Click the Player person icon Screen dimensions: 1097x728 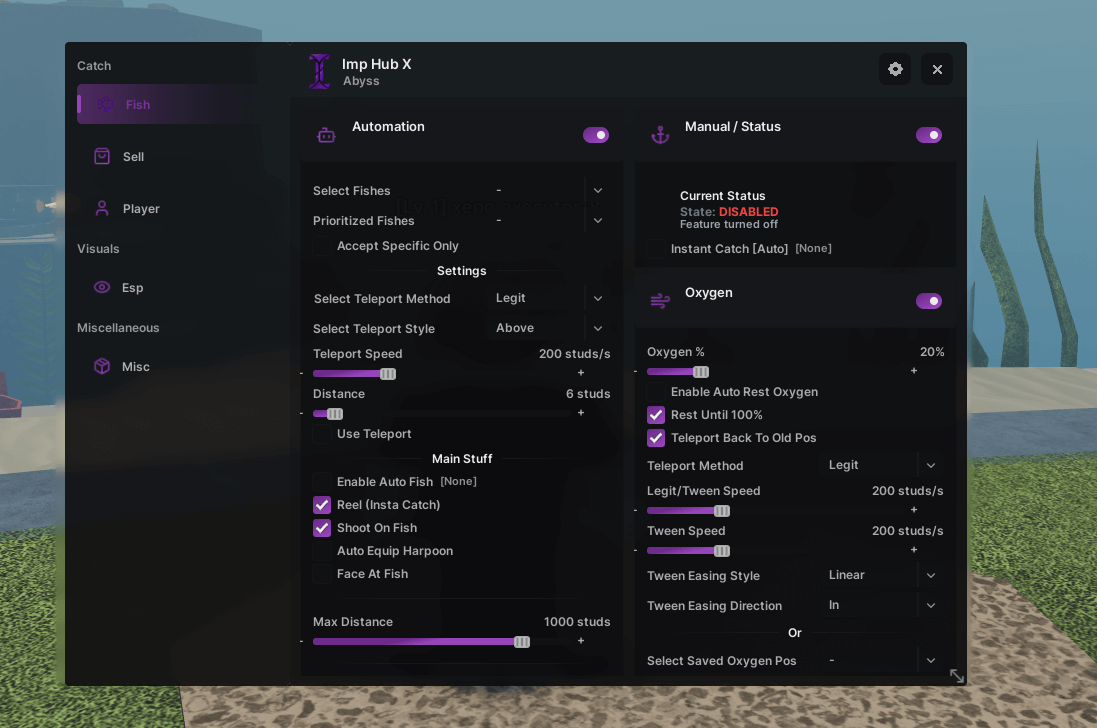click(102, 209)
